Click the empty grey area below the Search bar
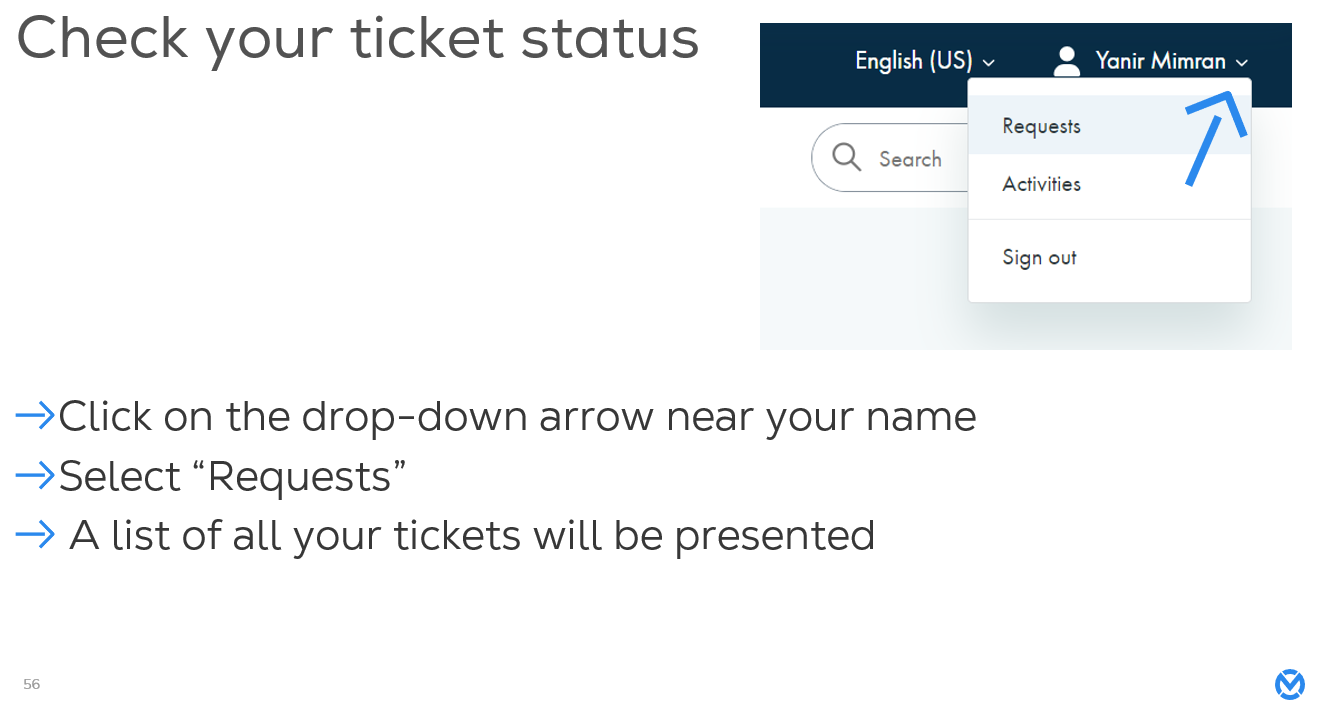The width and height of the screenshot is (1319, 707). pyautogui.click(x=860, y=280)
